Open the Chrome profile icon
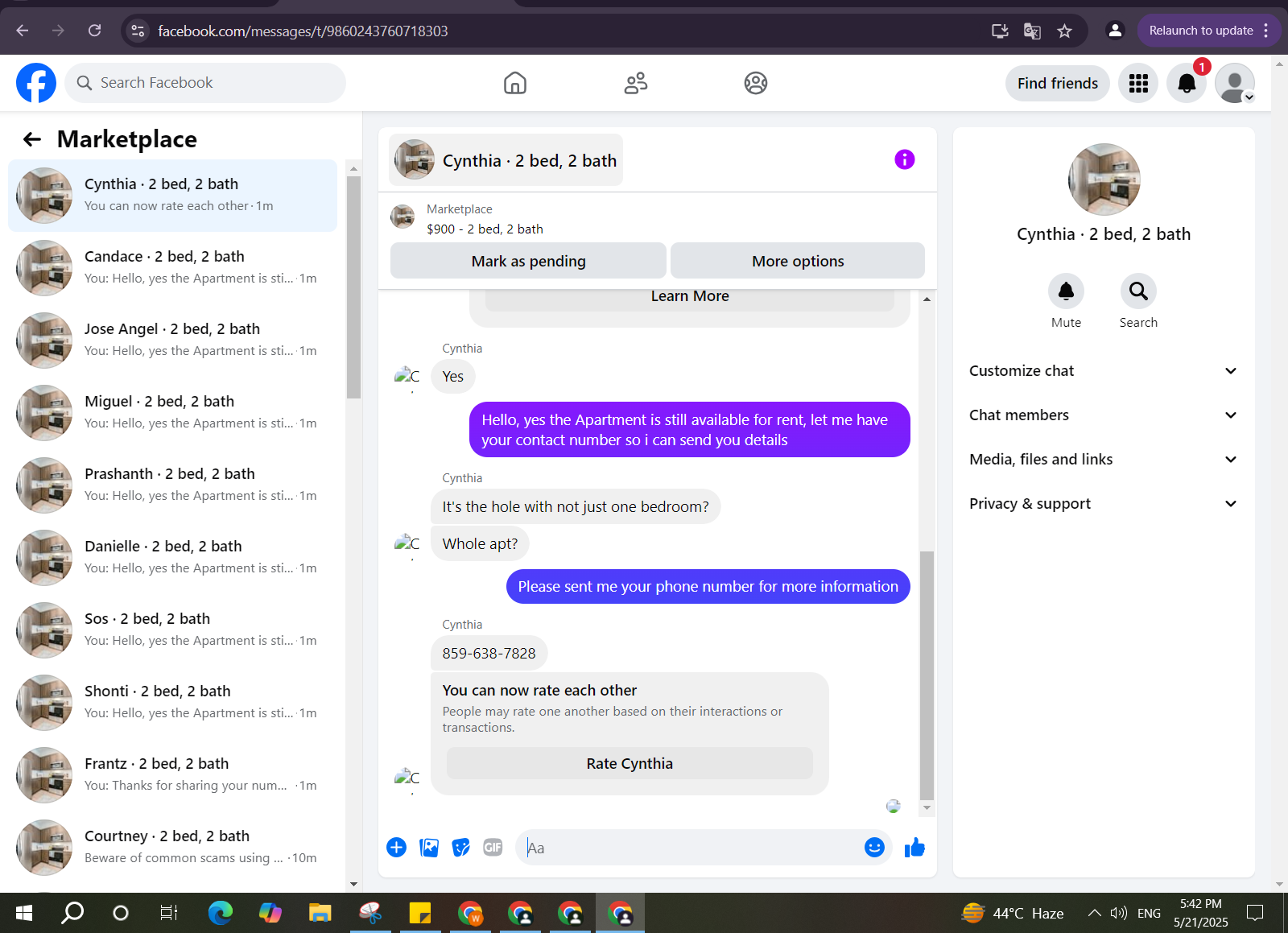The image size is (1288, 933). coord(1115,31)
